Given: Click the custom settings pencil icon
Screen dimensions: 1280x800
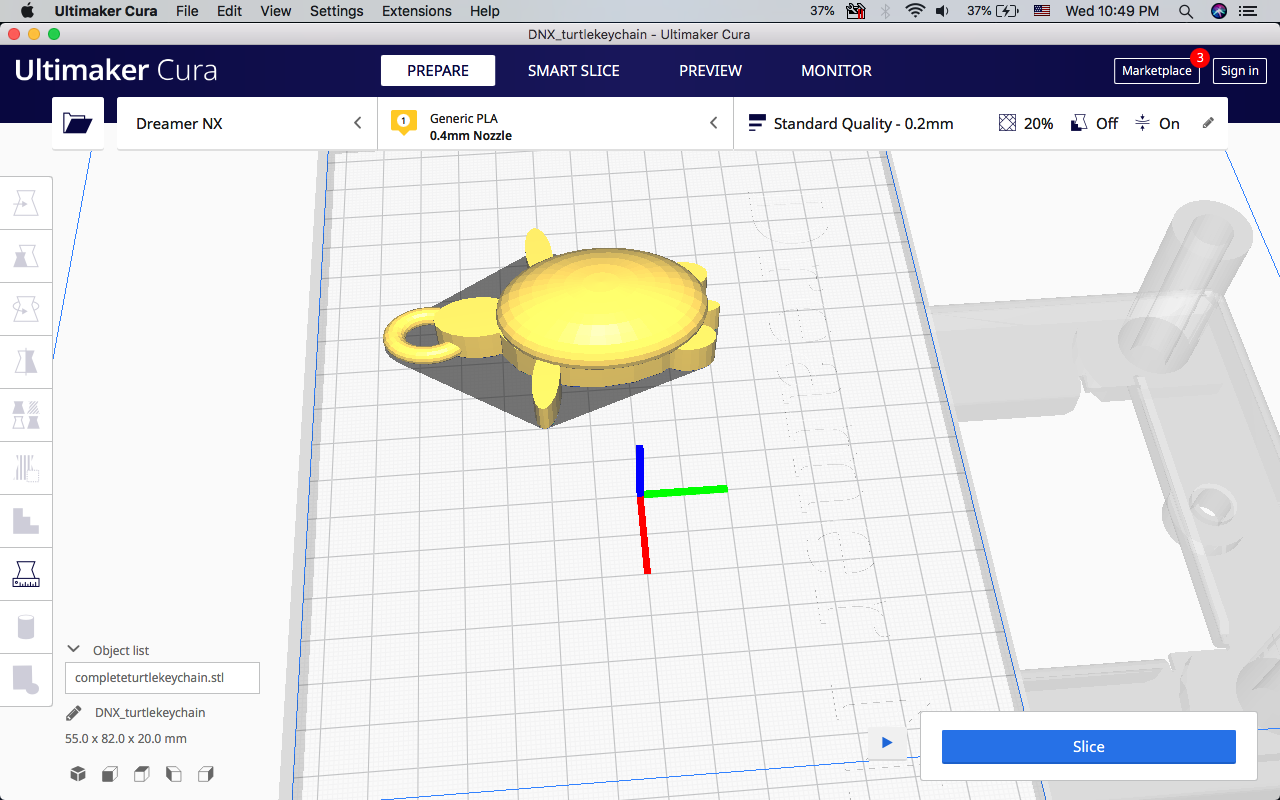Looking at the screenshot, I should 1208,123.
